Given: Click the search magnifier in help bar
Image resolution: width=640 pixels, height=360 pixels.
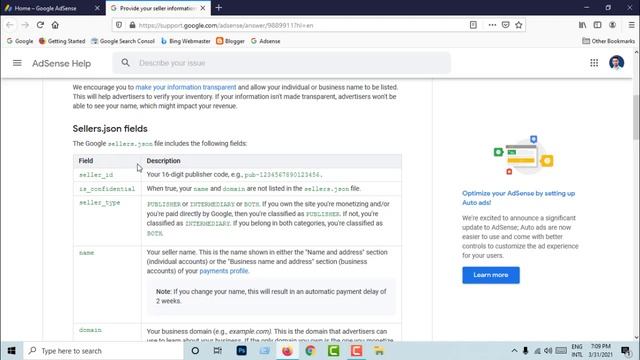Looking at the screenshot, I should 125,62.
